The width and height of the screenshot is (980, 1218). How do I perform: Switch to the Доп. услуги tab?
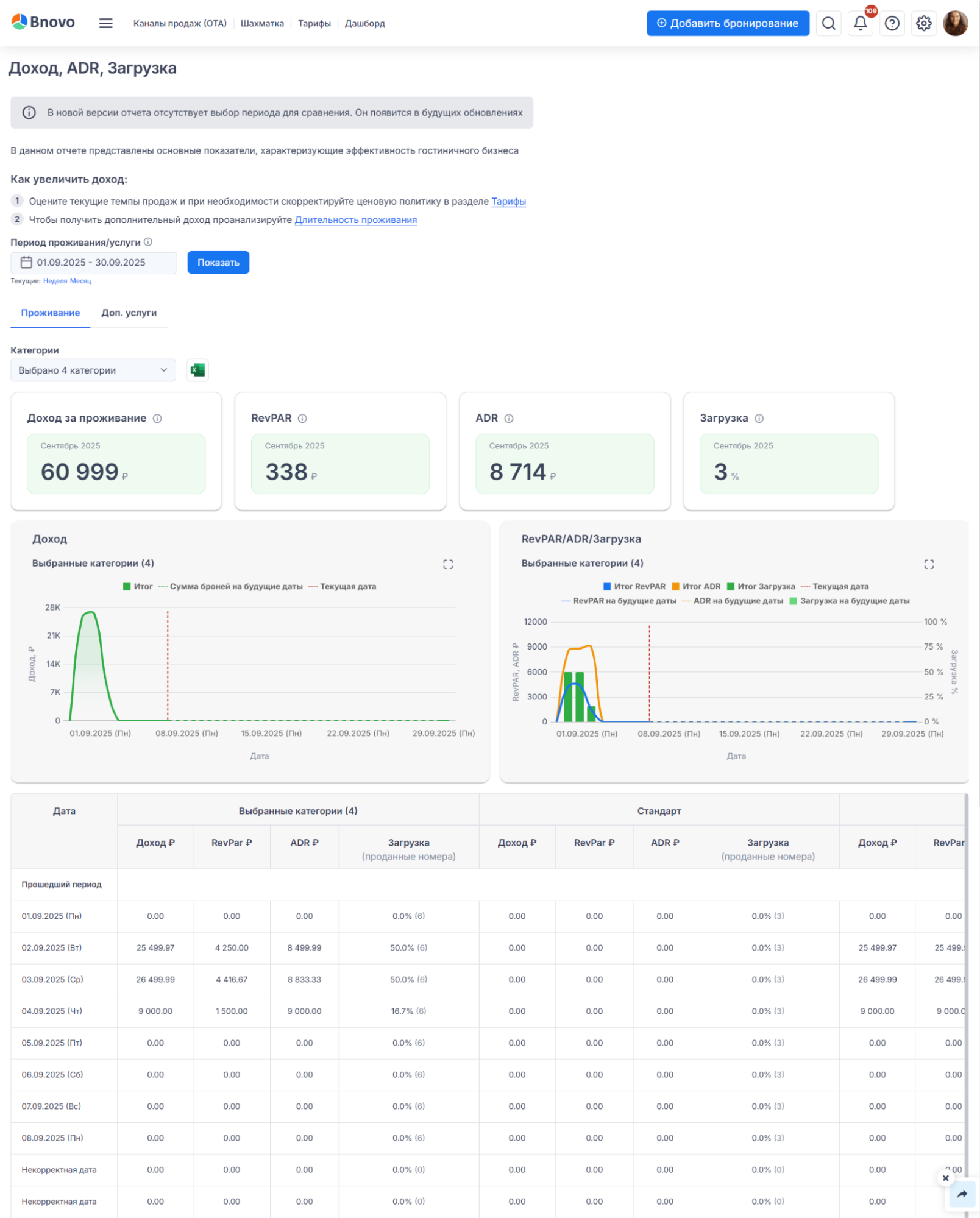coord(129,313)
